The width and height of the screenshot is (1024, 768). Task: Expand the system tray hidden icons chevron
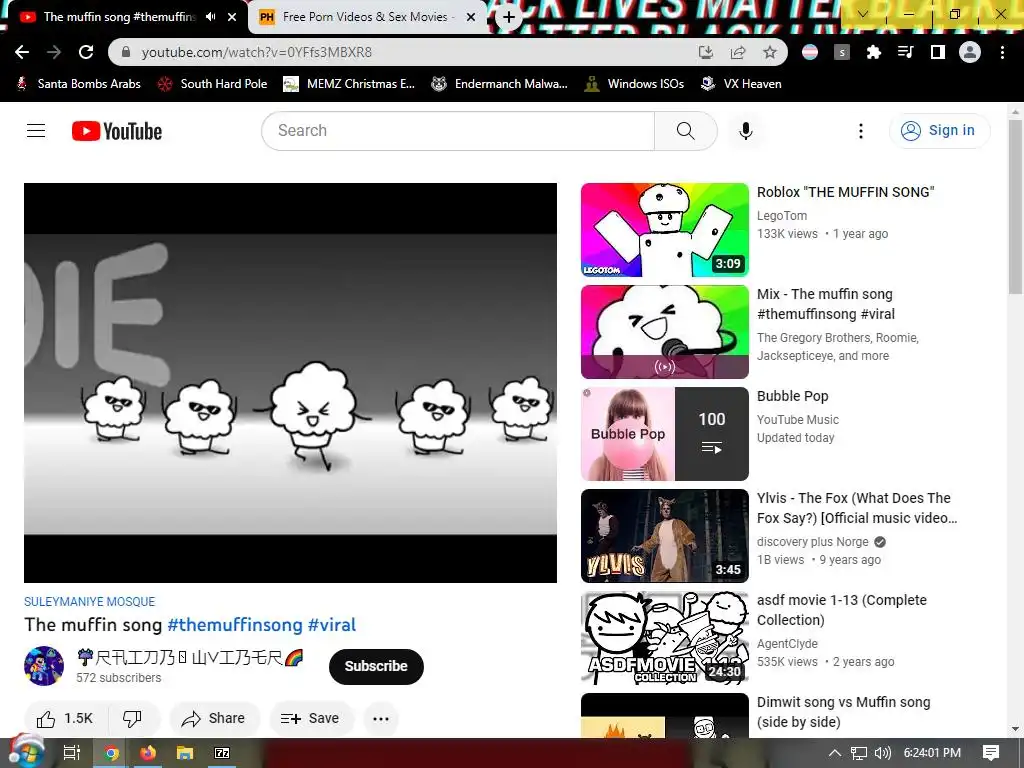coord(835,753)
